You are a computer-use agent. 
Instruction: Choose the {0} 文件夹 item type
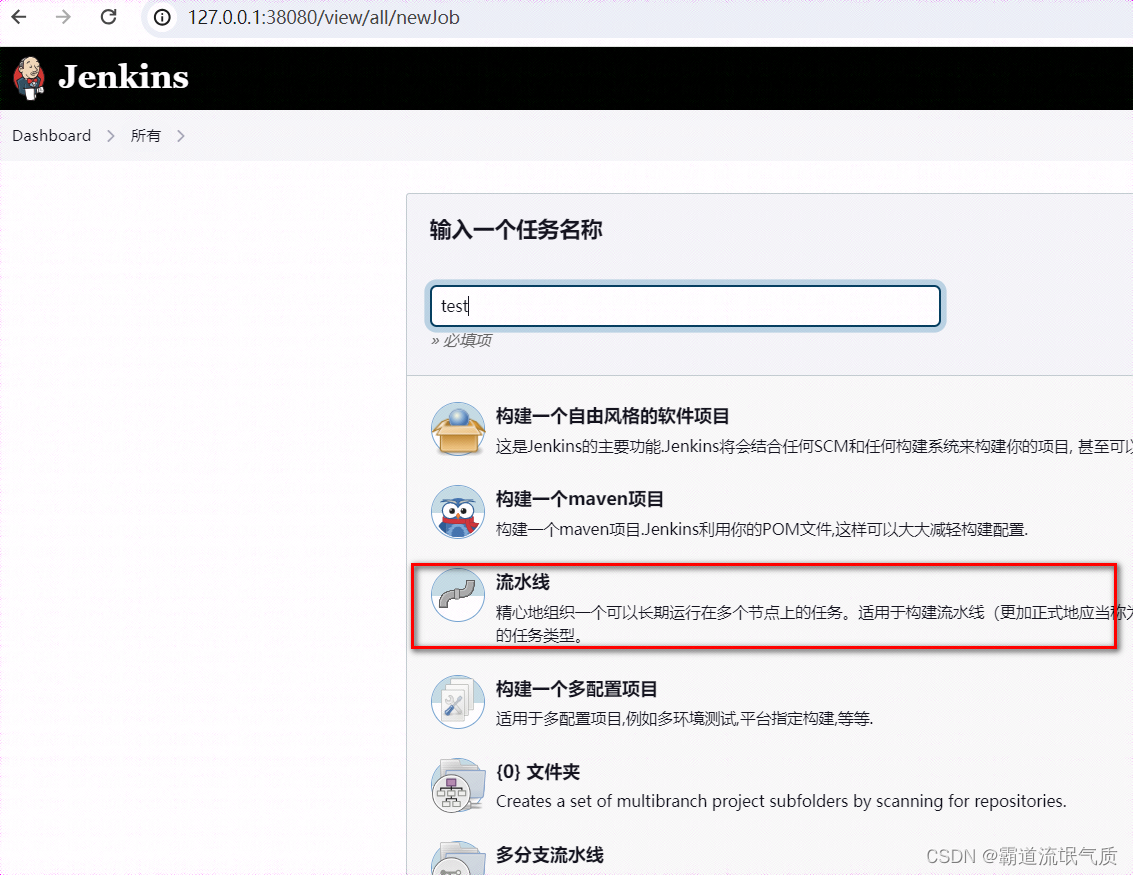click(x=538, y=772)
